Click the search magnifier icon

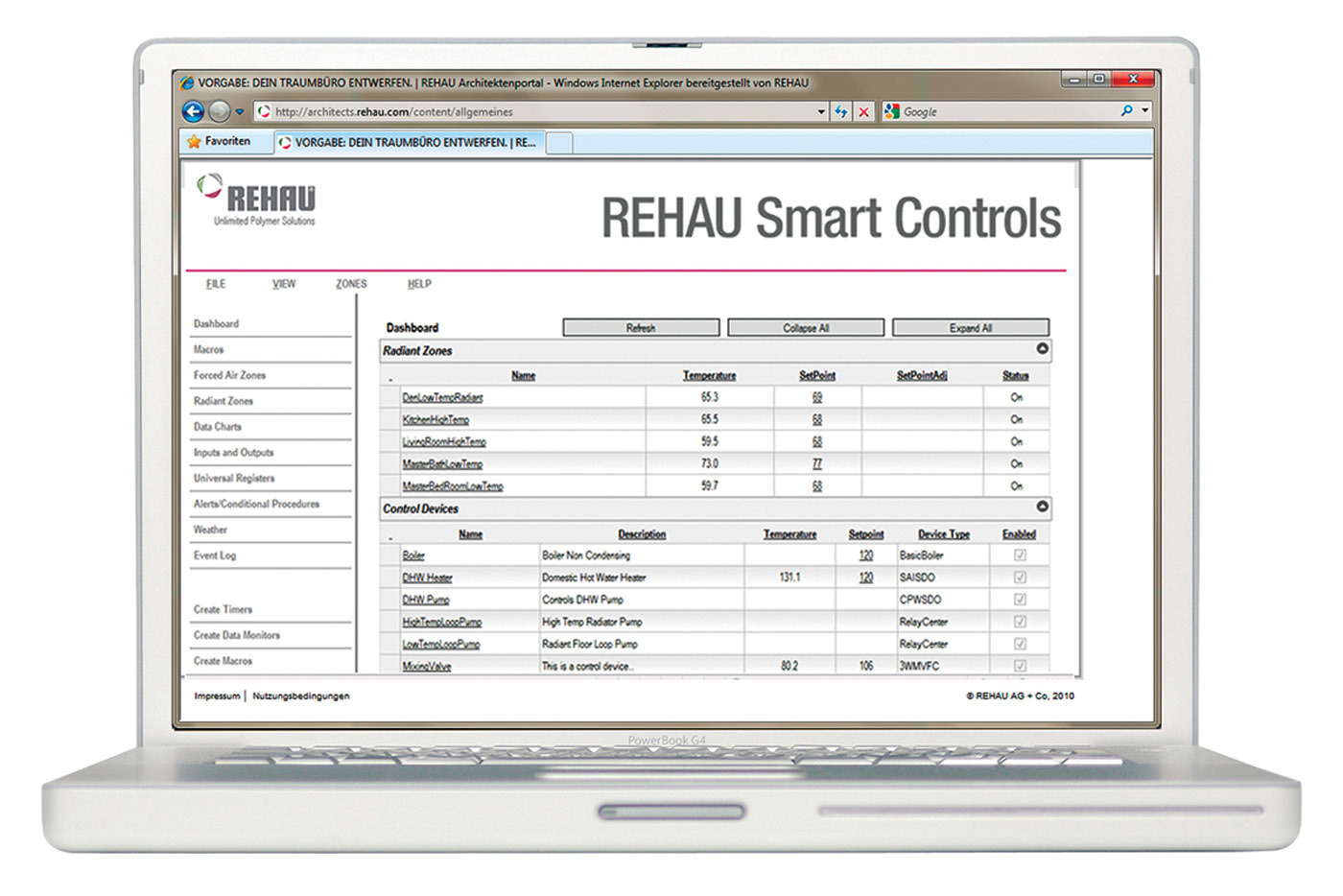pos(1127,111)
